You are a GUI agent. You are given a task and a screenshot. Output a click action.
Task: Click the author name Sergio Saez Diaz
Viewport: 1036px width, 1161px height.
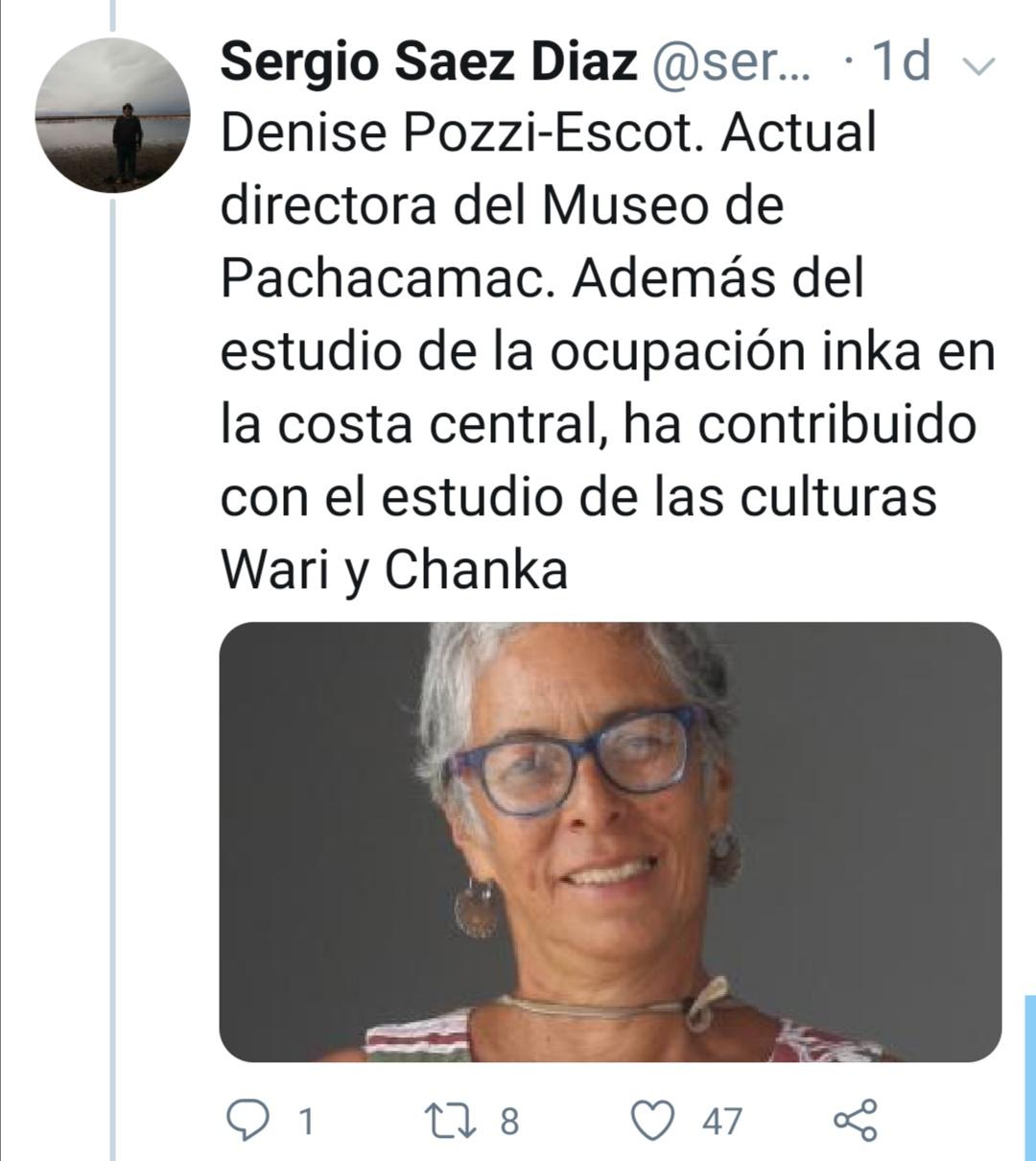(429, 63)
